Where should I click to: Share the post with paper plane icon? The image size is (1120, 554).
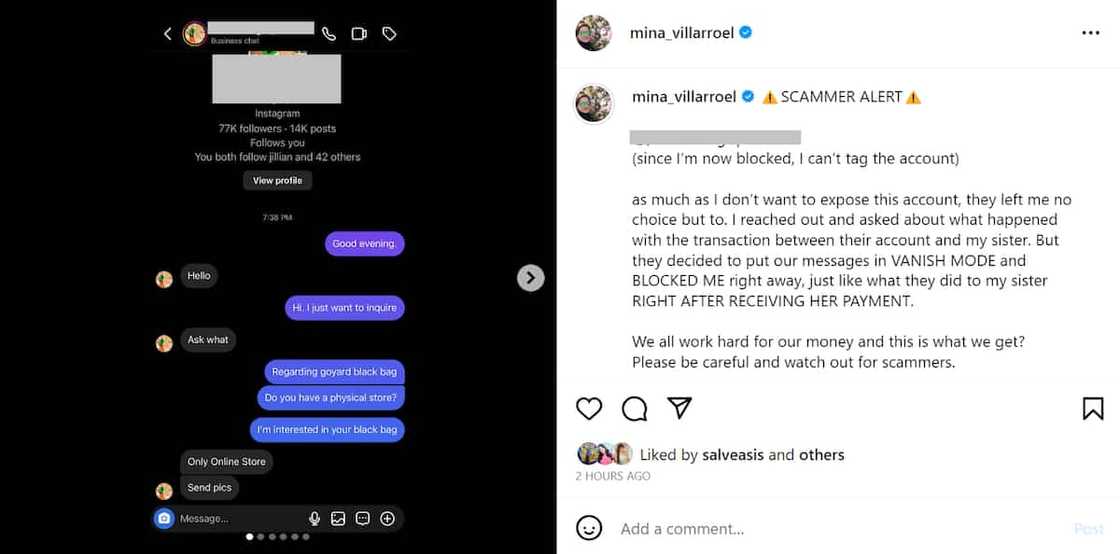coord(680,408)
